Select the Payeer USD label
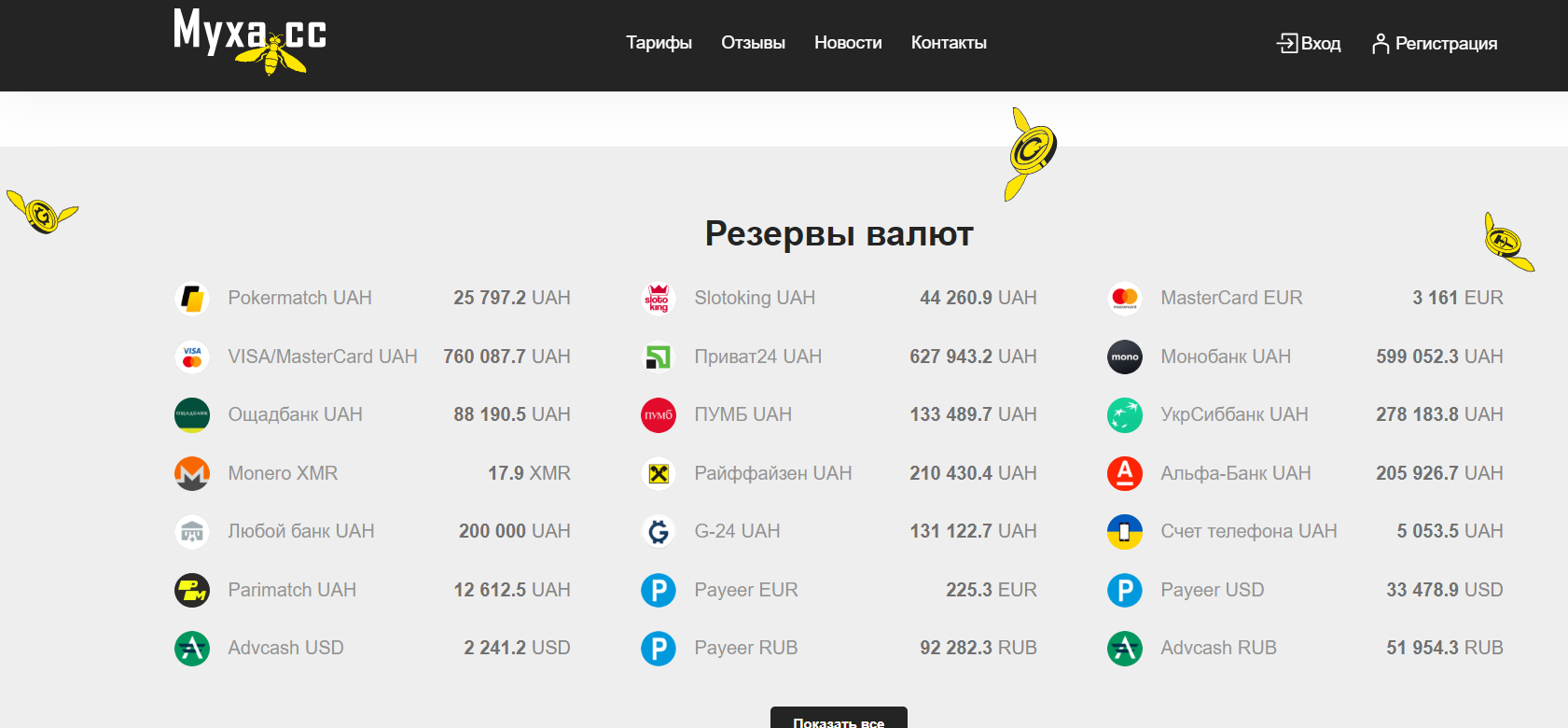This screenshot has height=728, width=1568. point(1213,590)
